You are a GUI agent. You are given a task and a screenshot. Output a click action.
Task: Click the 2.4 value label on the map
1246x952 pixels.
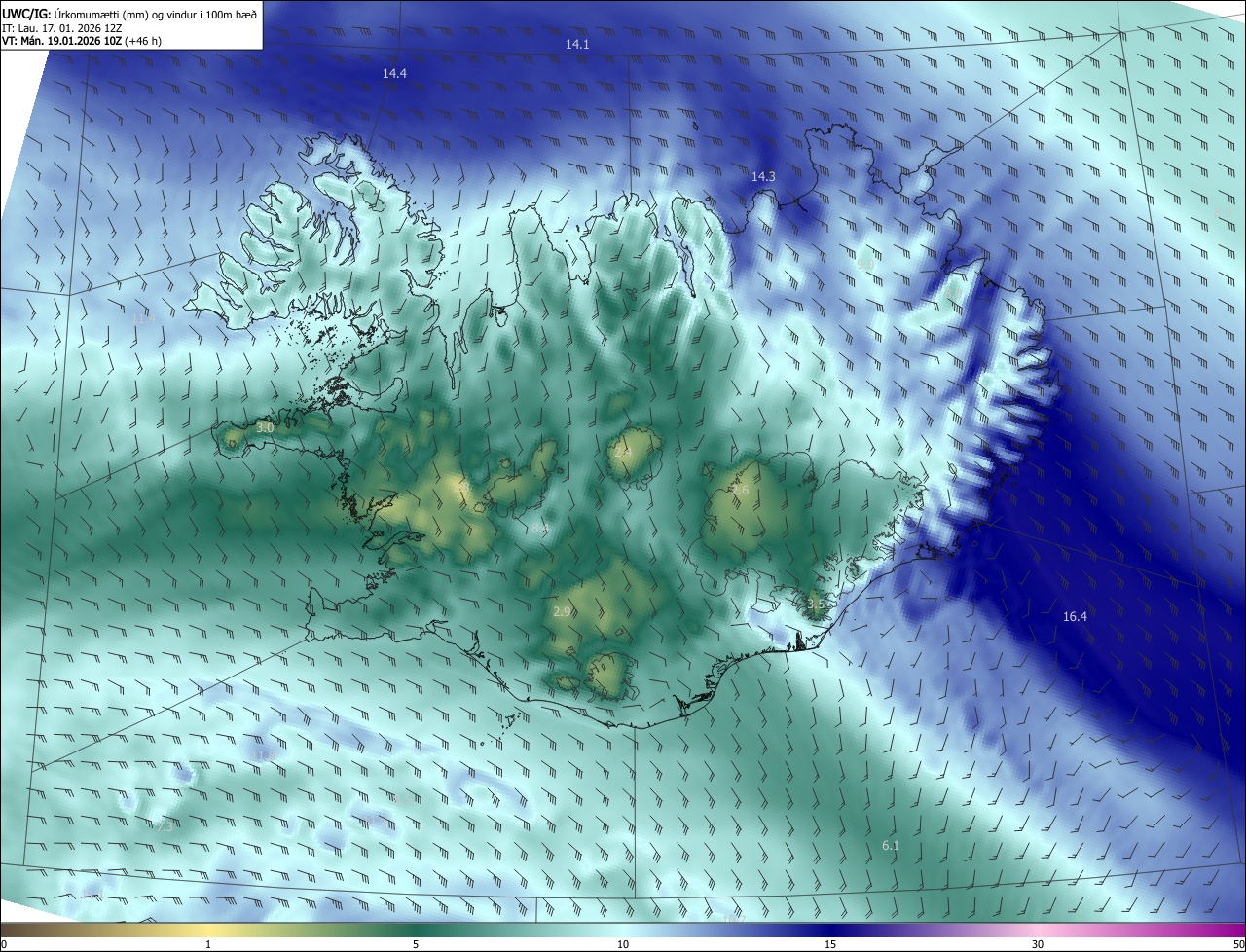tap(622, 453)
